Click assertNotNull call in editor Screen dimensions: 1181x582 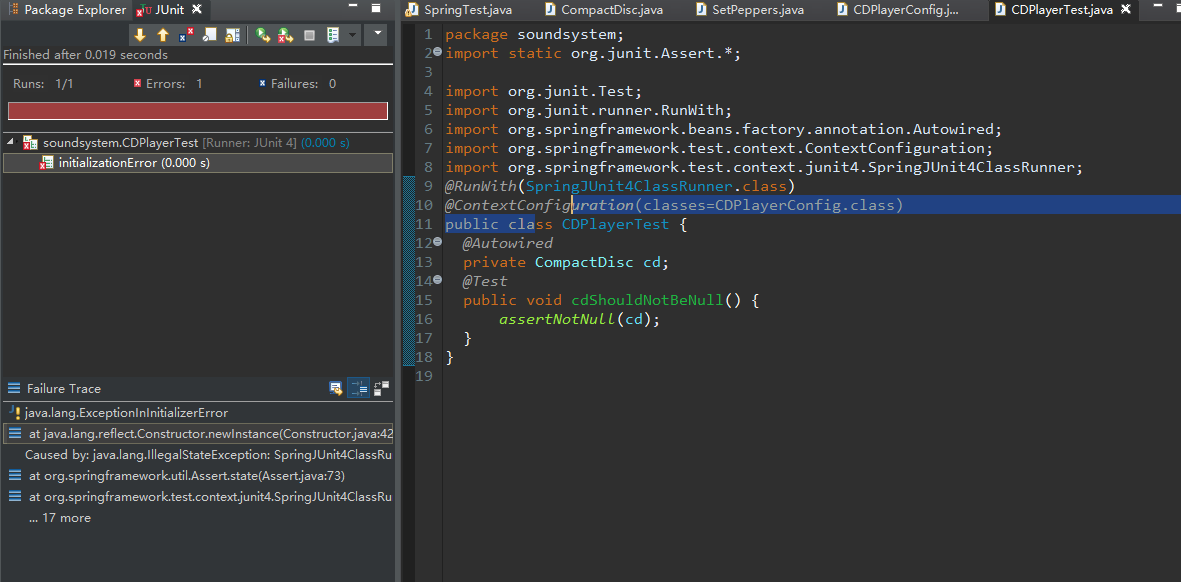557,319
